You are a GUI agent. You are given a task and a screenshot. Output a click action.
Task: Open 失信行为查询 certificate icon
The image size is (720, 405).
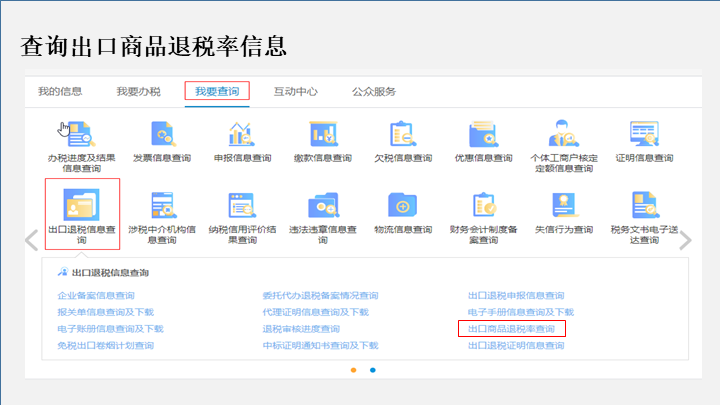(564, 205)
